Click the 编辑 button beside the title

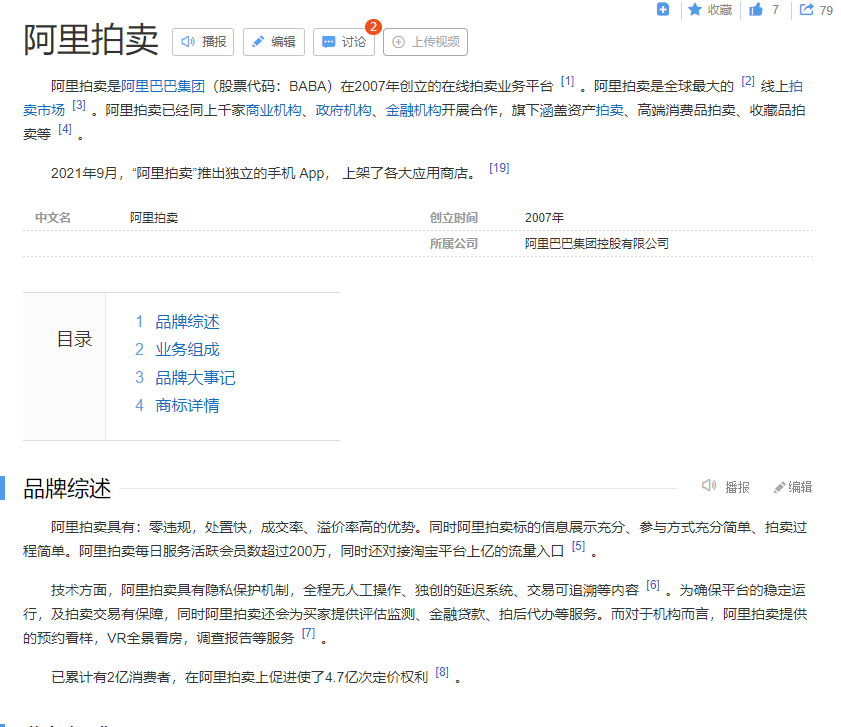click(x=274, y=42)
